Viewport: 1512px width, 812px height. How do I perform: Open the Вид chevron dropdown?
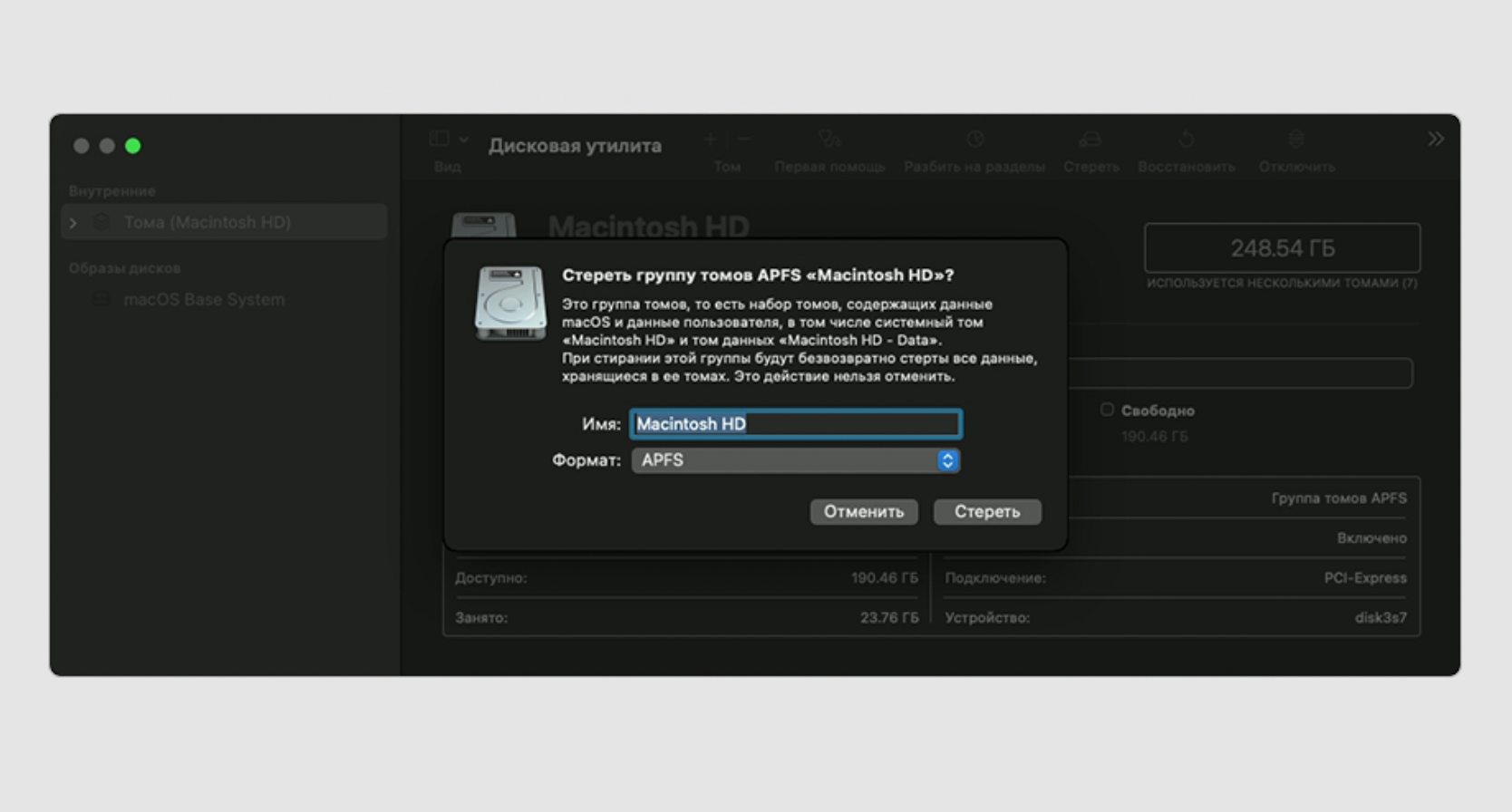click(464, 140)
